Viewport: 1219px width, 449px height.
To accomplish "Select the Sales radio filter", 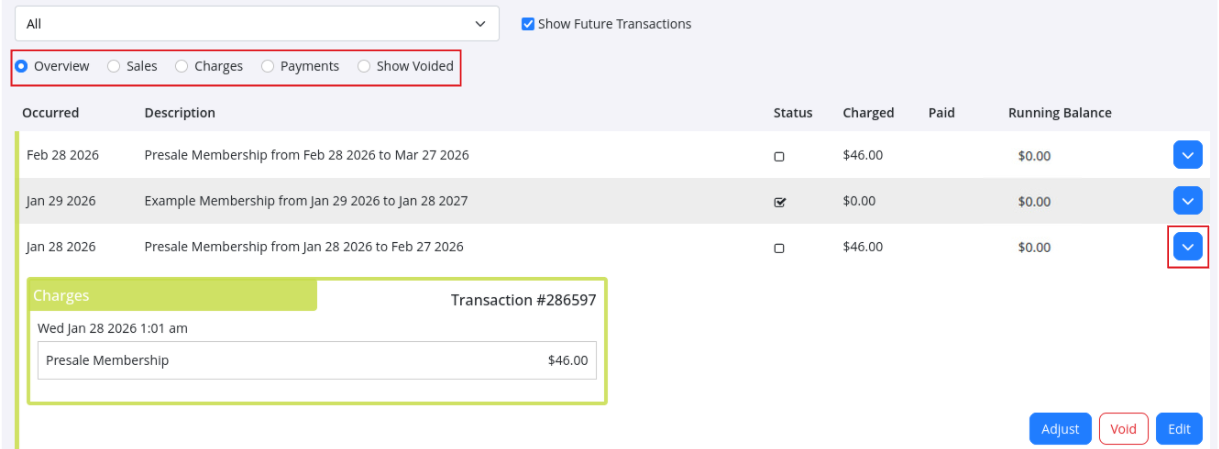I will [x=114, y=66].
